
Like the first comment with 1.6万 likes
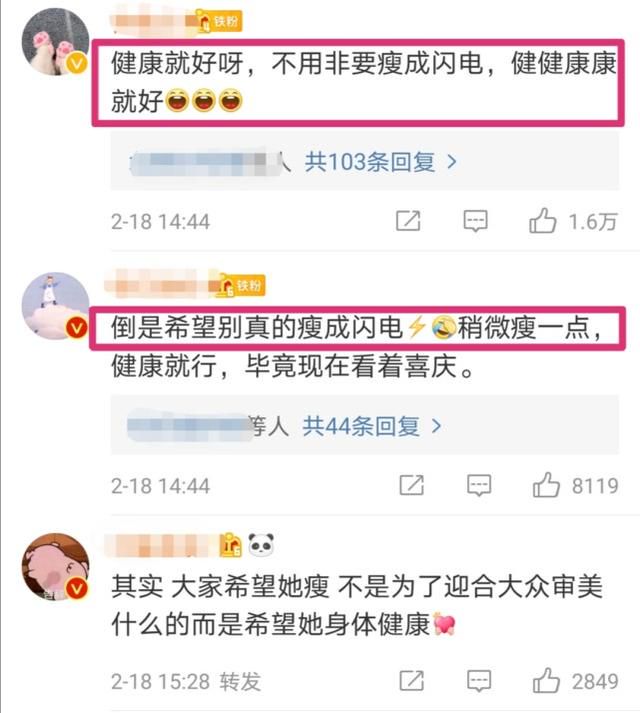[542, 221]
